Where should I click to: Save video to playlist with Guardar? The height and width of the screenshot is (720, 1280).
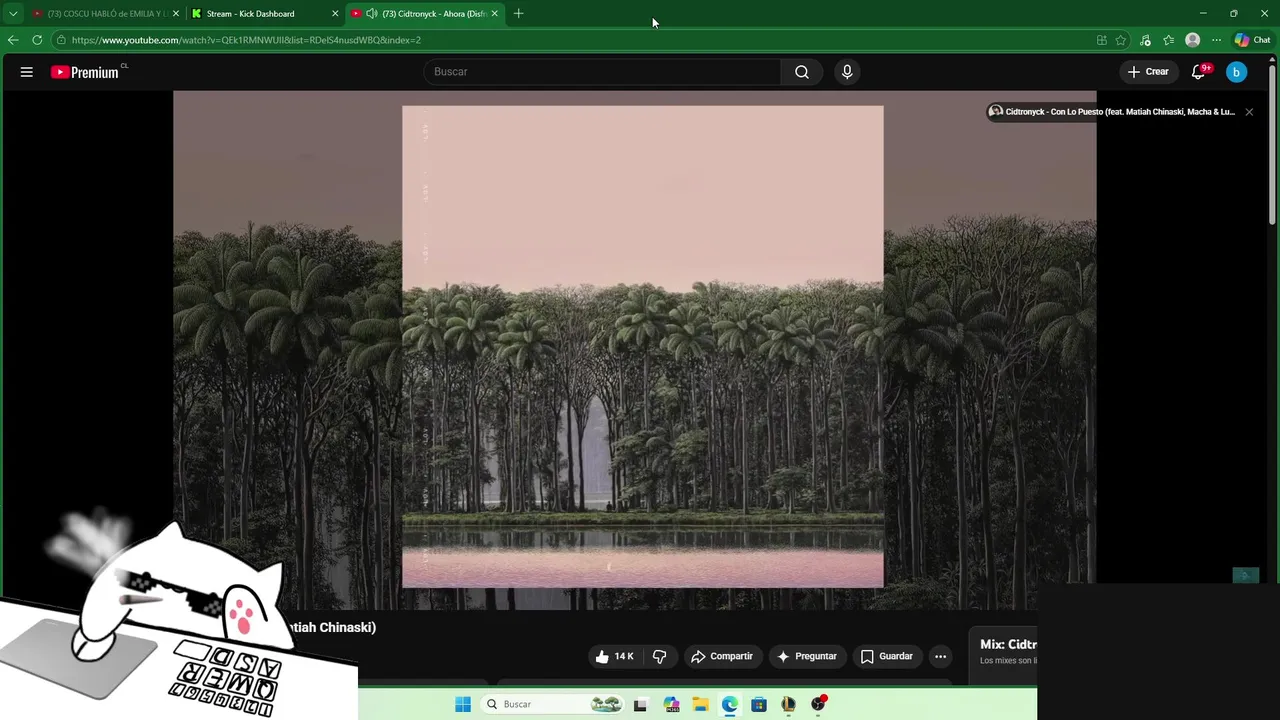pos(887,656)
